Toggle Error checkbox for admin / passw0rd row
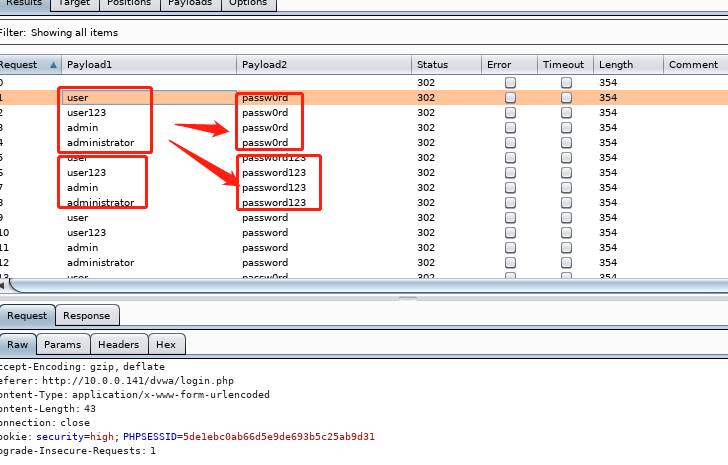 pos(510,128)
